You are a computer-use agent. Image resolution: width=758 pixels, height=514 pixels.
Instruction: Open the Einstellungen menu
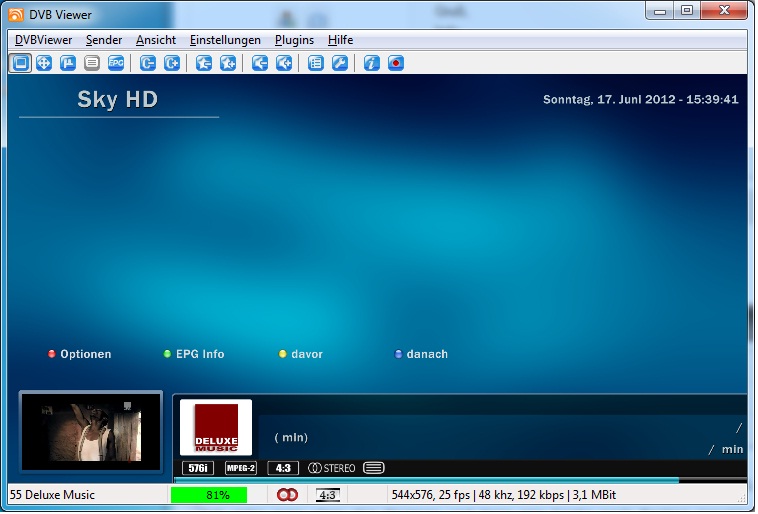point(225,40)
